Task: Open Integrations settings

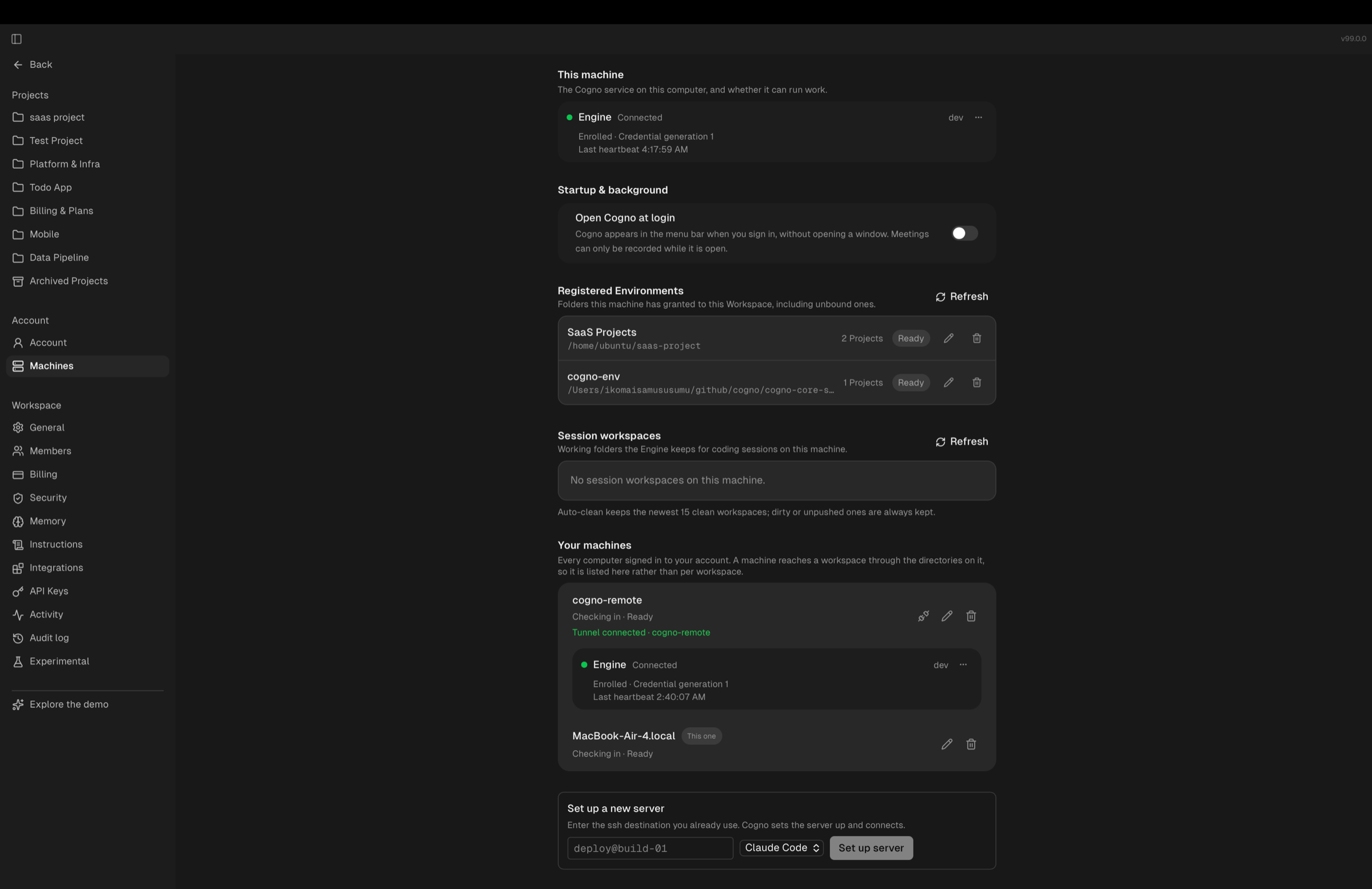Action: [x=87, y=568]
